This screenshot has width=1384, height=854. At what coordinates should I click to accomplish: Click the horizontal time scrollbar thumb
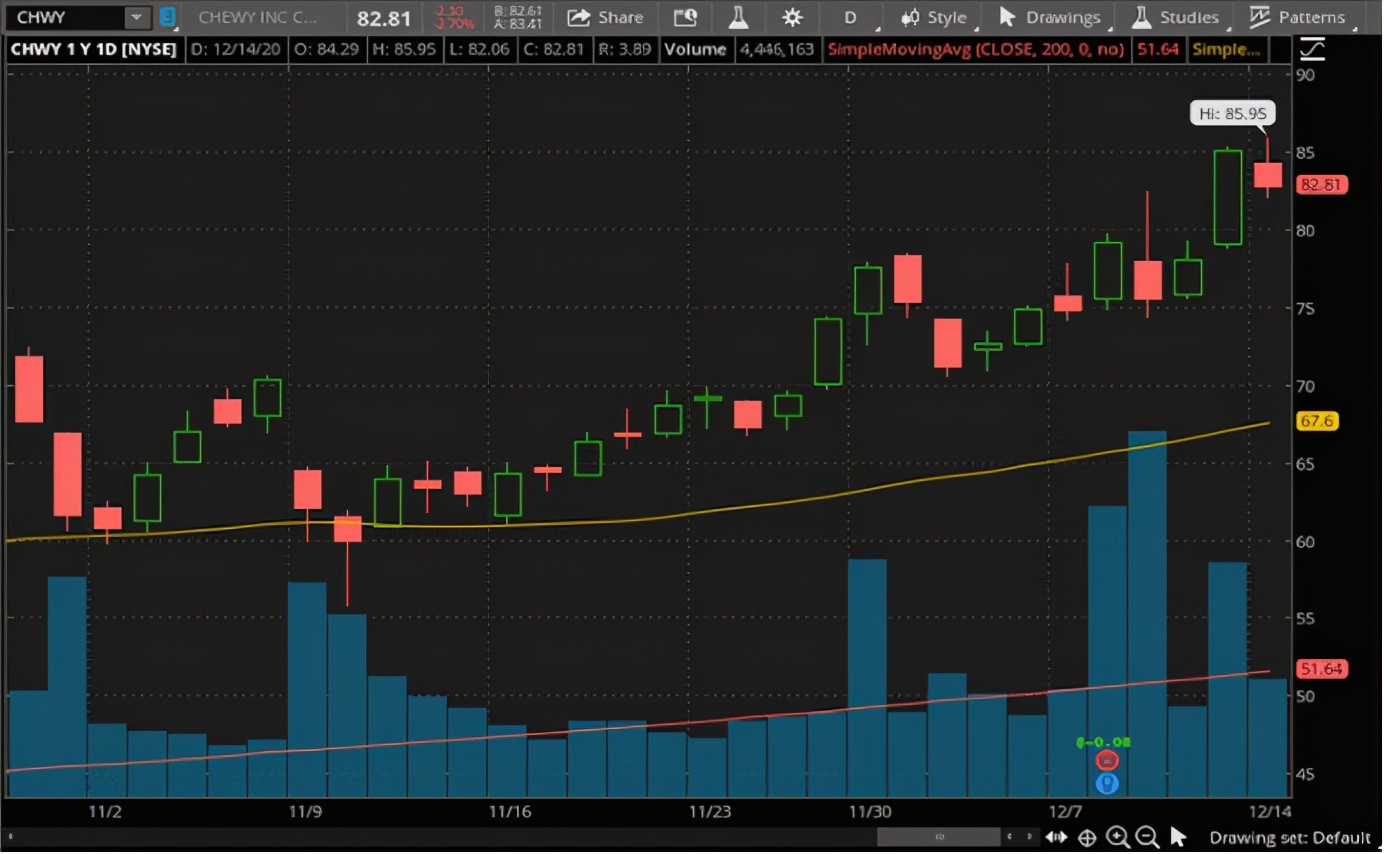(x=938, y=836)
